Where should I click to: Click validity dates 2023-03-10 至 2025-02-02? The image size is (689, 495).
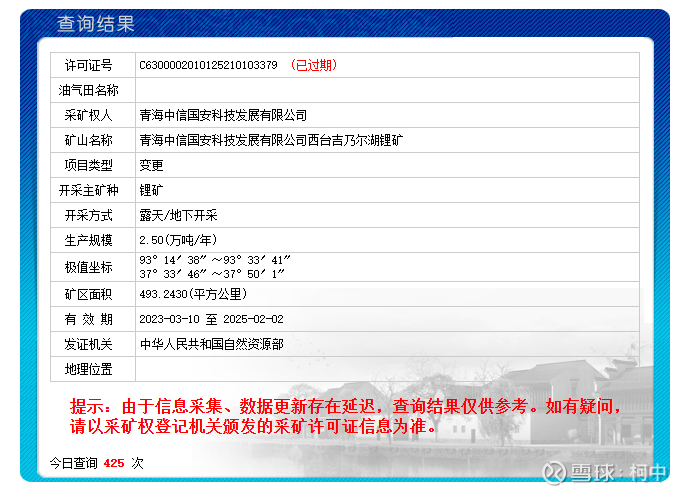[211, 319]
